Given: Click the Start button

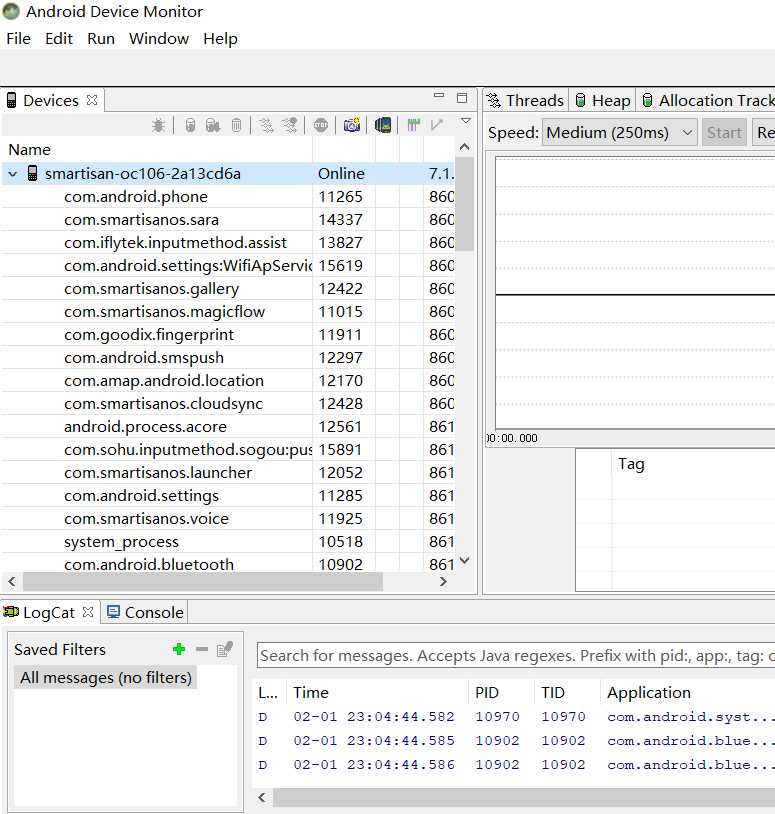Looking at the screenshot, I should (x=724, y=133).
